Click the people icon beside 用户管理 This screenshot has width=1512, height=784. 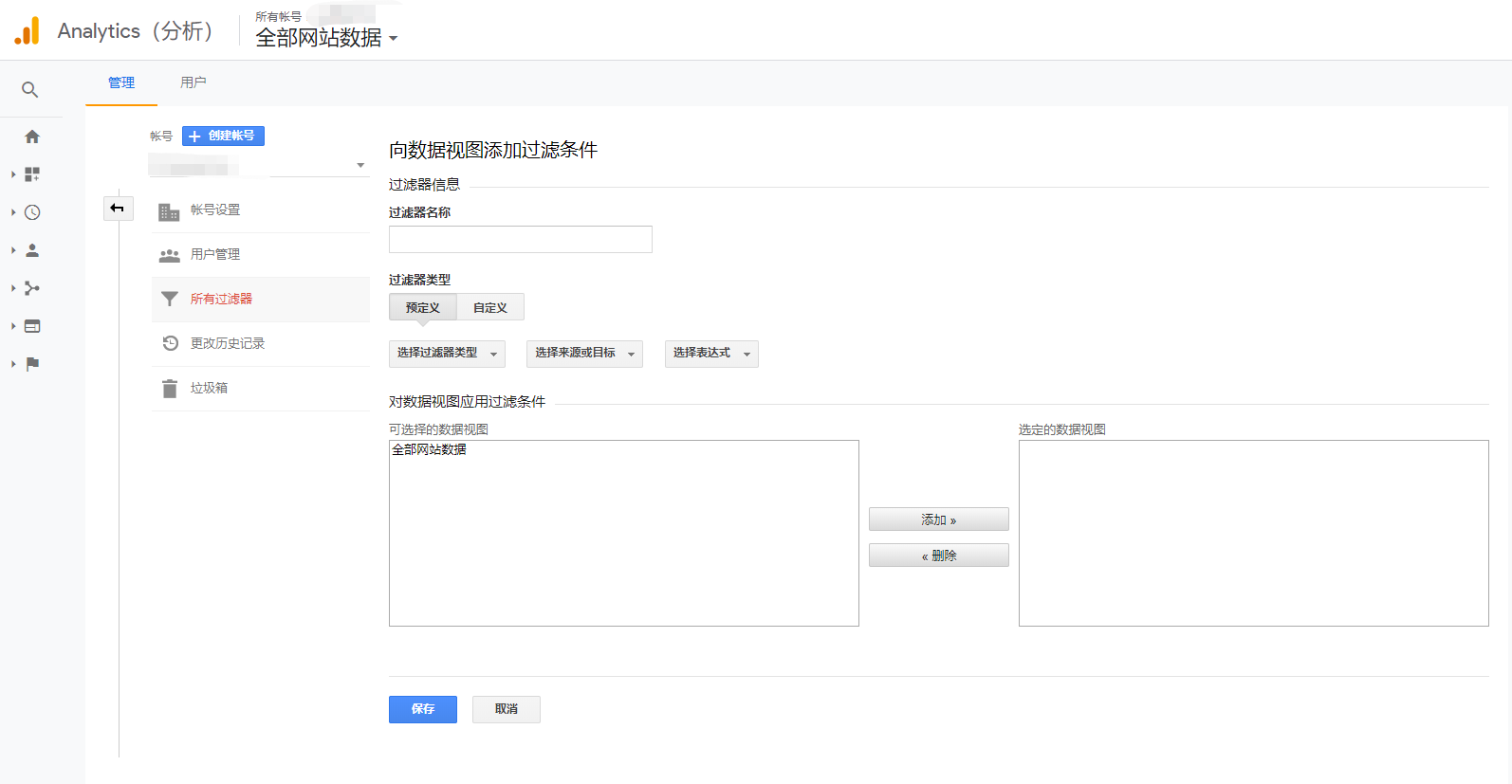click(x=169, y=255)
